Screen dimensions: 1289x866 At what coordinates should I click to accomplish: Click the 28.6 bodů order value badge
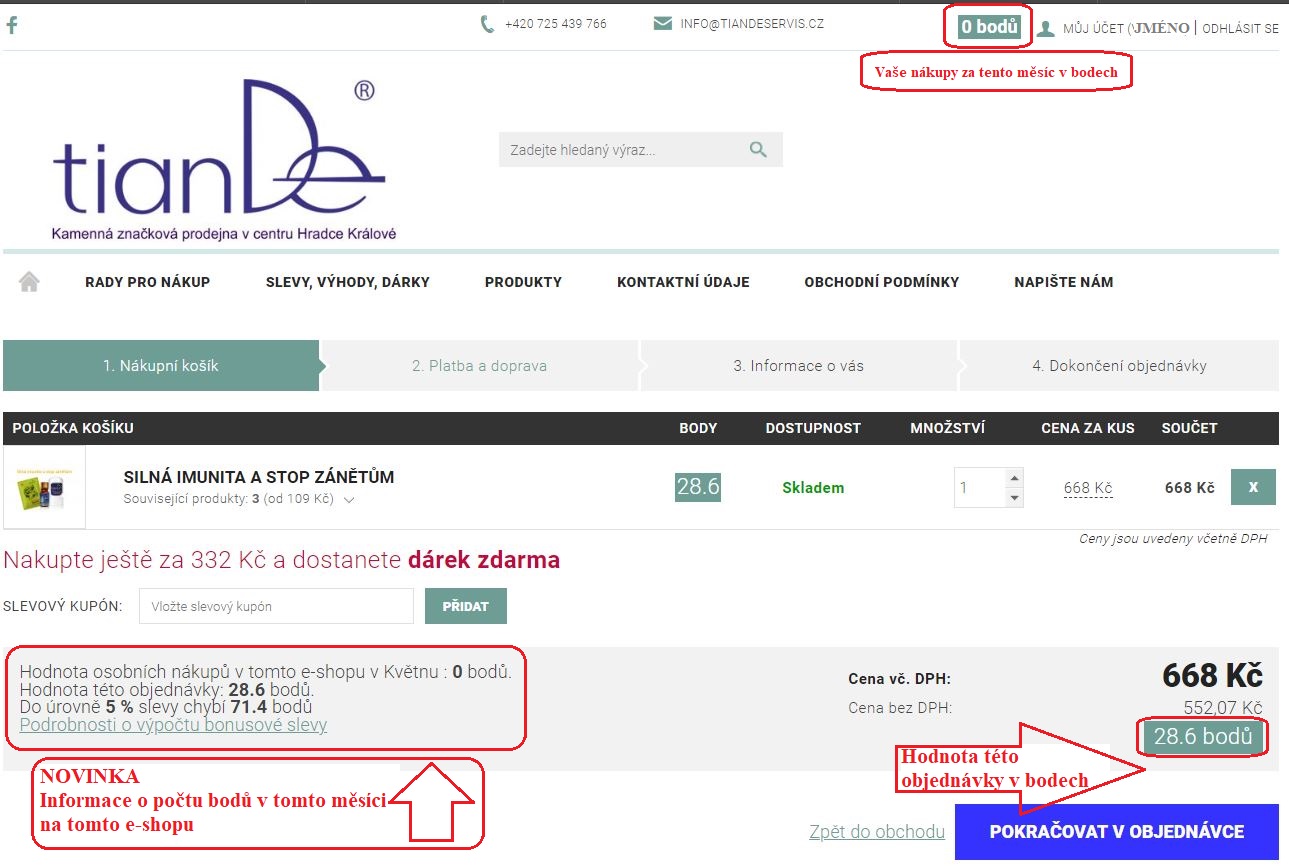pos(1203,737)
